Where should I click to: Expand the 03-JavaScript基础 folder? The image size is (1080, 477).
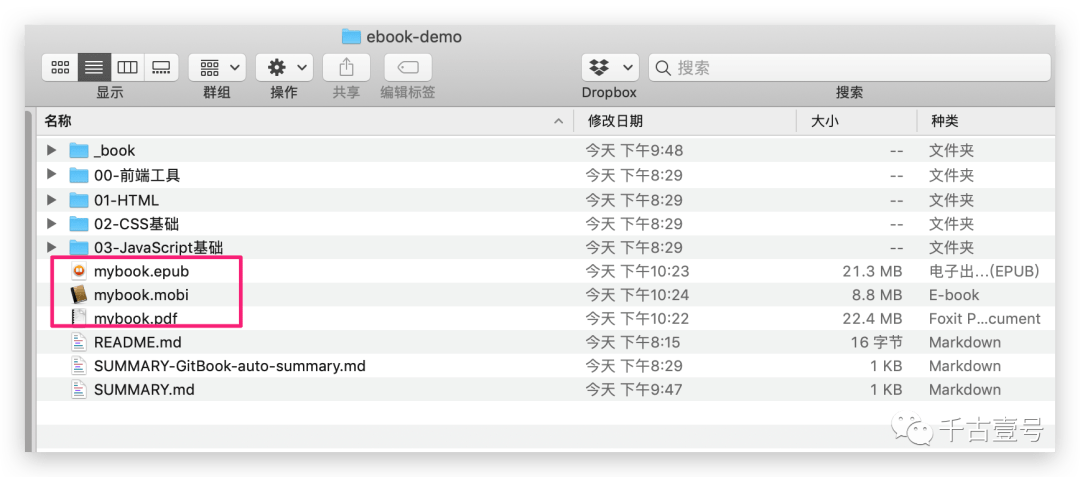coord(52,246)
